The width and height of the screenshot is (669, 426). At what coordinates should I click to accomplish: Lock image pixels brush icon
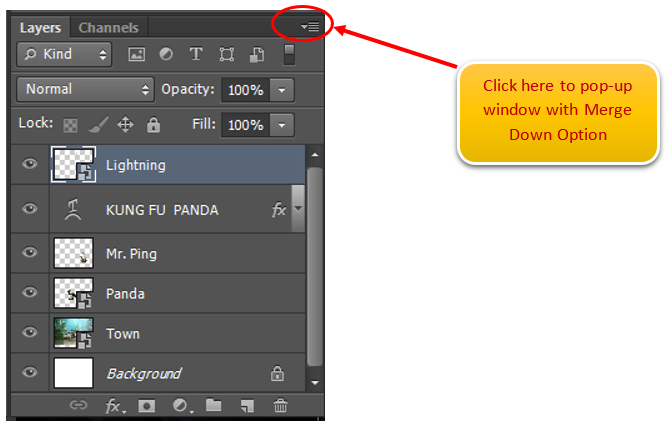(x=98, y=125)
